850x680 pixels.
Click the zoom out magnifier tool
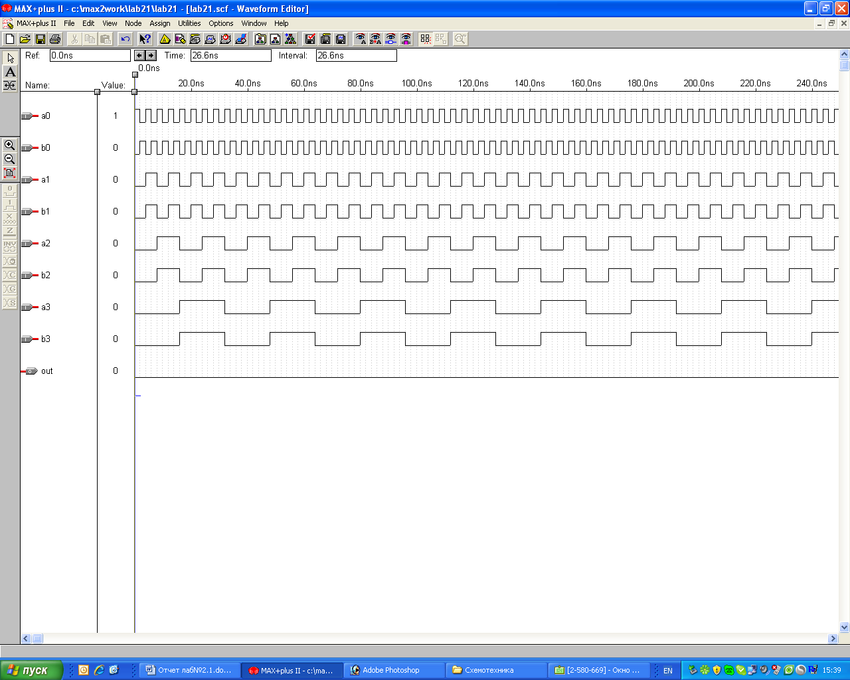[x=10, y=159]
